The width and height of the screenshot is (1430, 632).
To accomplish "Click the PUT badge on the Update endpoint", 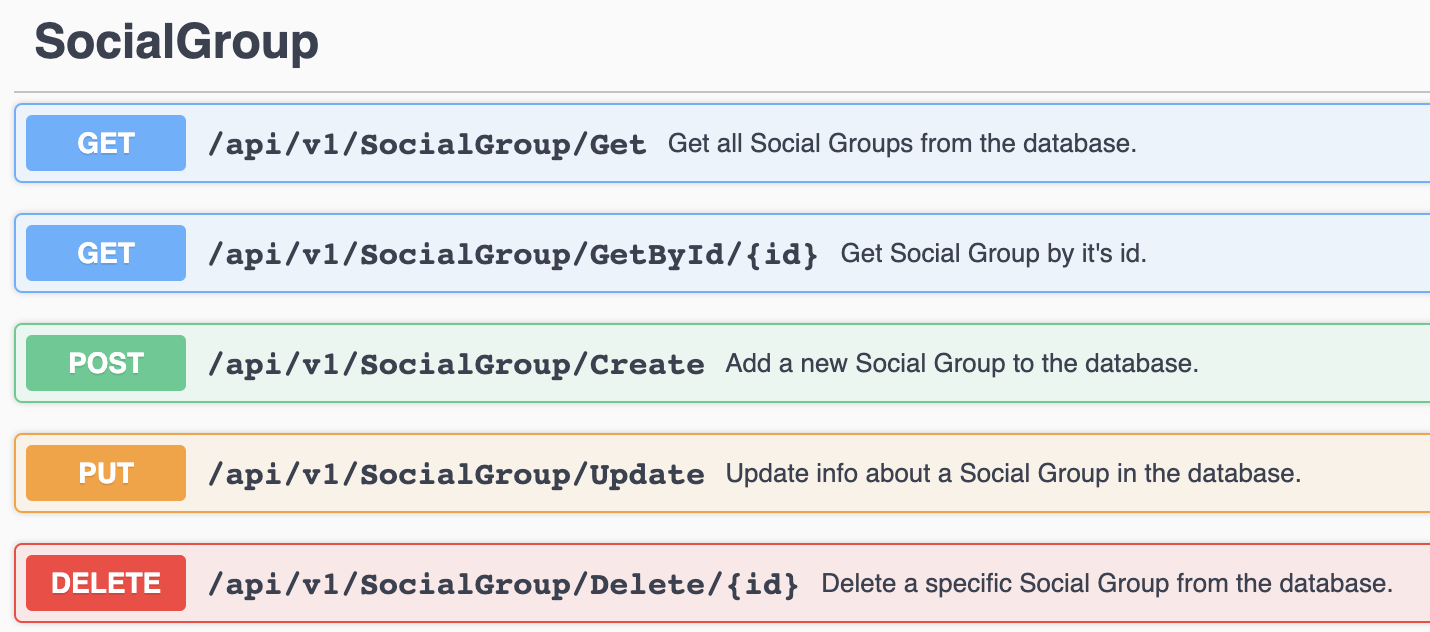I will click(x=105, y=473).
